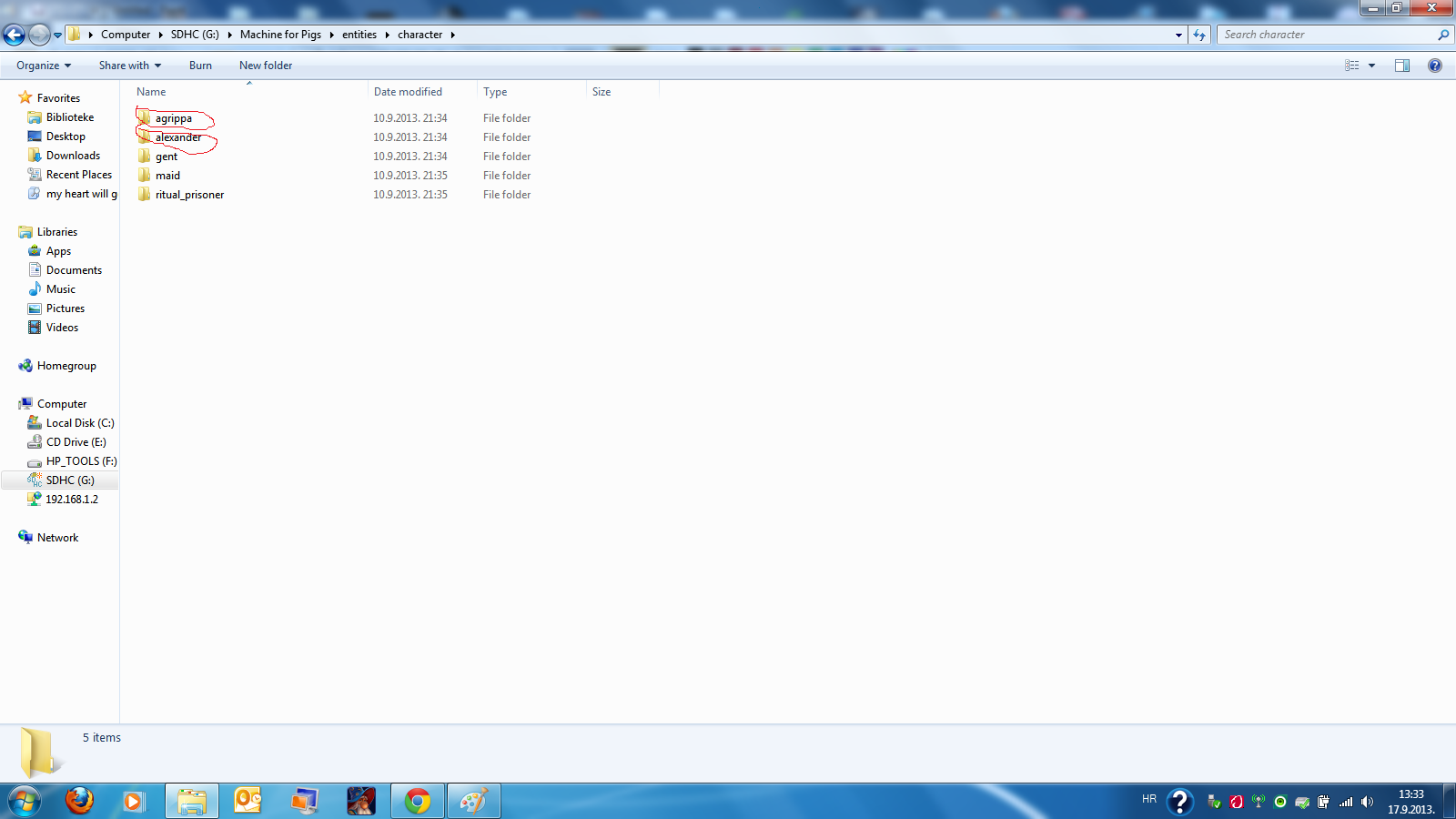The image size is (1456, 819).
Task: Open the media player taskbar icon
Action: tap(134, 801)
